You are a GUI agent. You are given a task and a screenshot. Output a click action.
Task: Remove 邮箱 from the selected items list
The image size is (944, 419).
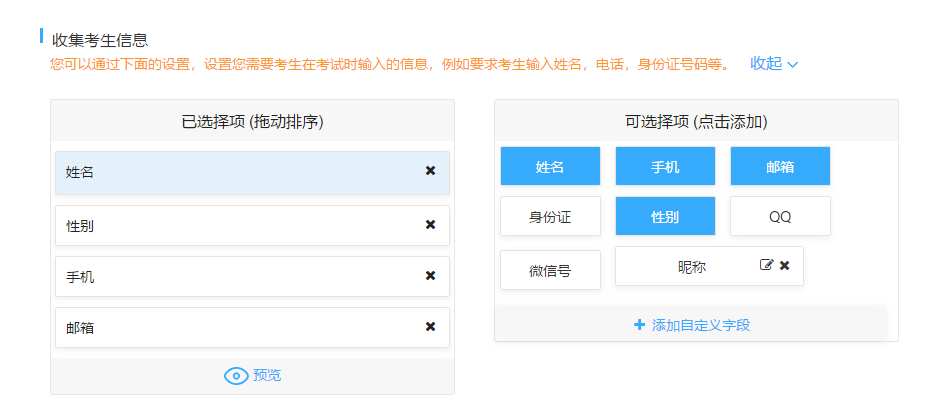point(430,327)
